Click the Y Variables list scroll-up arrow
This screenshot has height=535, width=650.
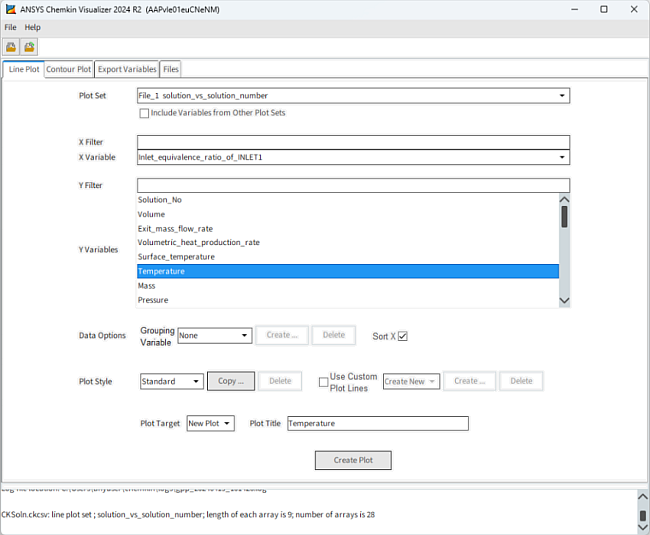pos(564,199)
